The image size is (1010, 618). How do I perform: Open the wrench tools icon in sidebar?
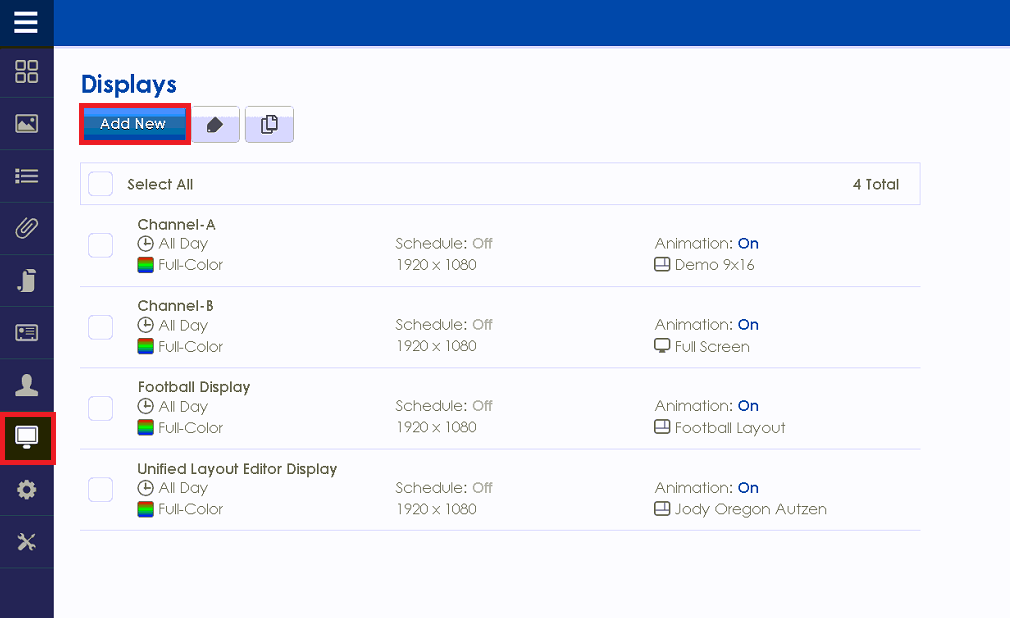coord(26,542)
